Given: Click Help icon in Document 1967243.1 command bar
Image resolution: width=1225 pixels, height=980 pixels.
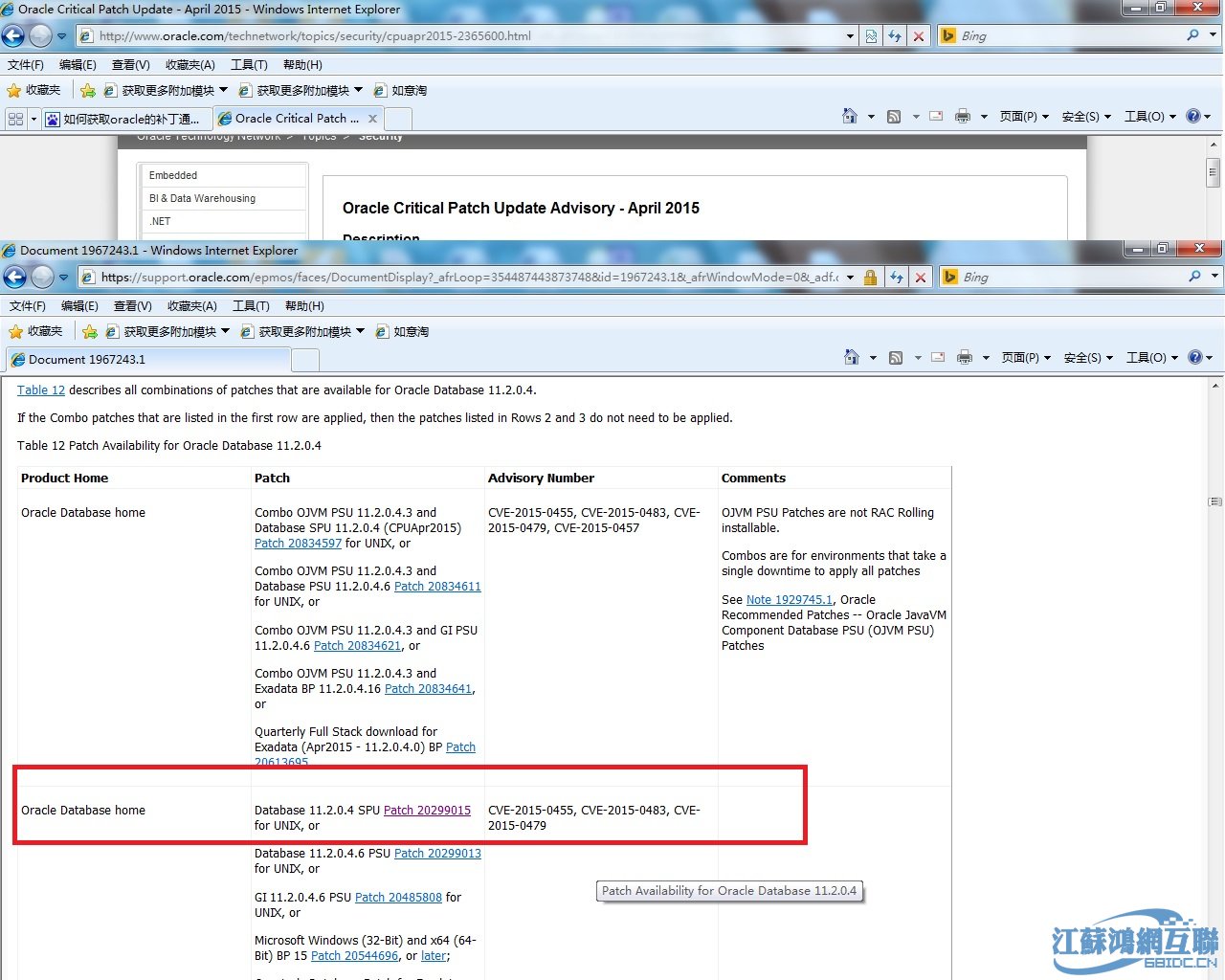Looking at the screenshot, I should point(1194,357).
